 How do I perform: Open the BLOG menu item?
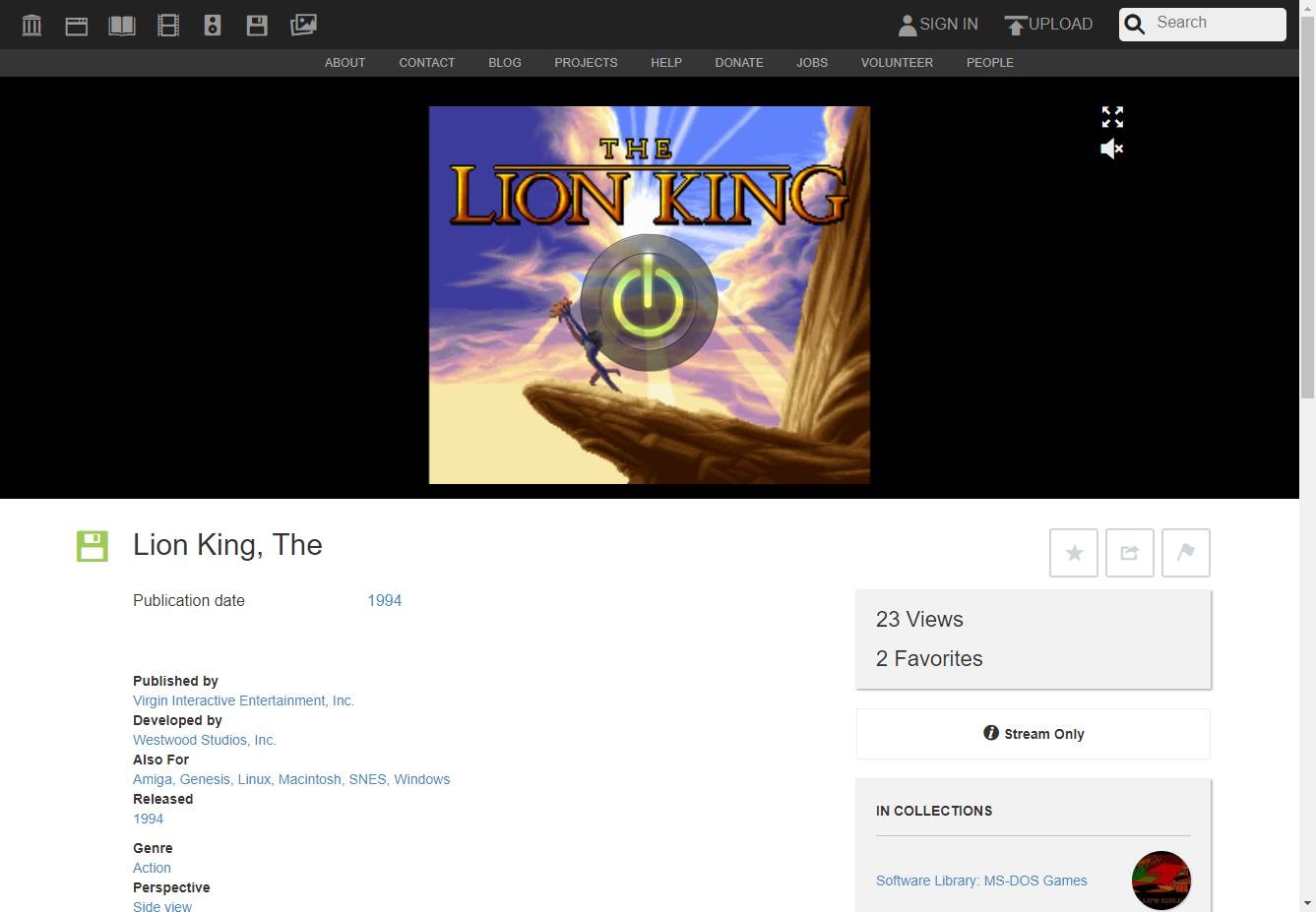[x=505, y=63]
